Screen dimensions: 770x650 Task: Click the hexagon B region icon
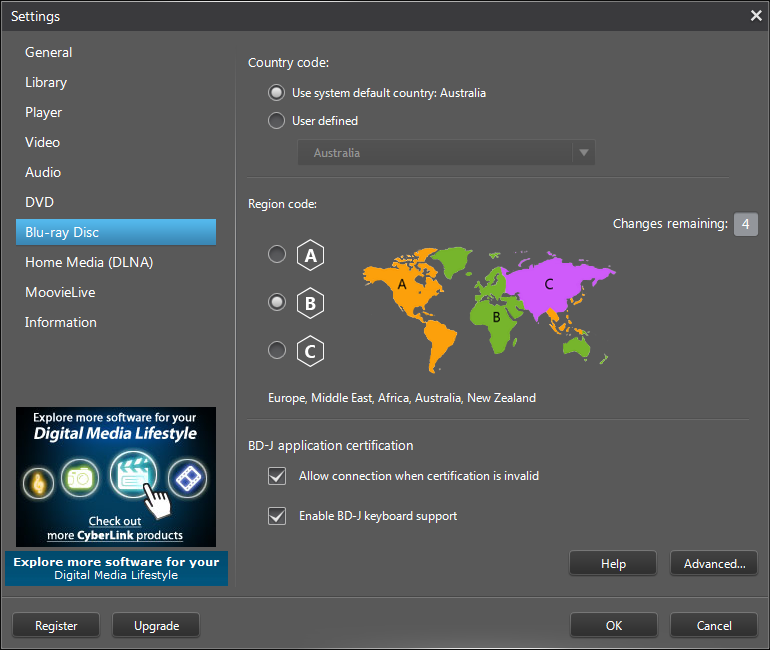311,303
